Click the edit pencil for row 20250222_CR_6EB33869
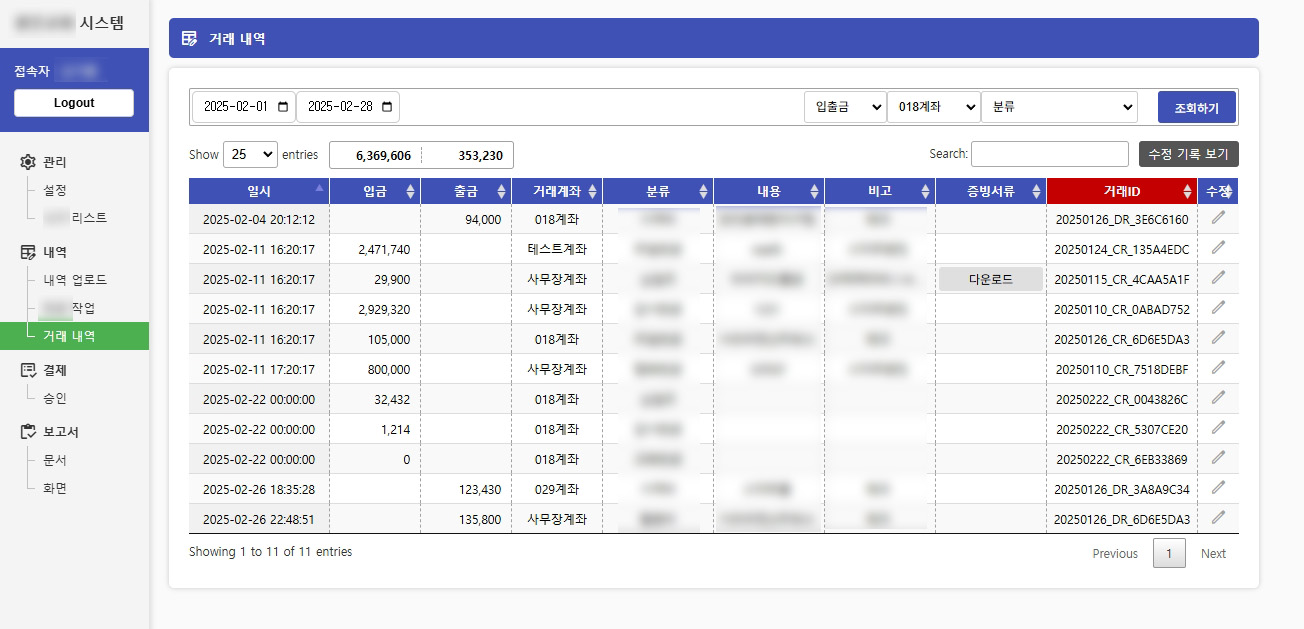1304x629 pixels. pyautogui.click(x=1218, y=457)
